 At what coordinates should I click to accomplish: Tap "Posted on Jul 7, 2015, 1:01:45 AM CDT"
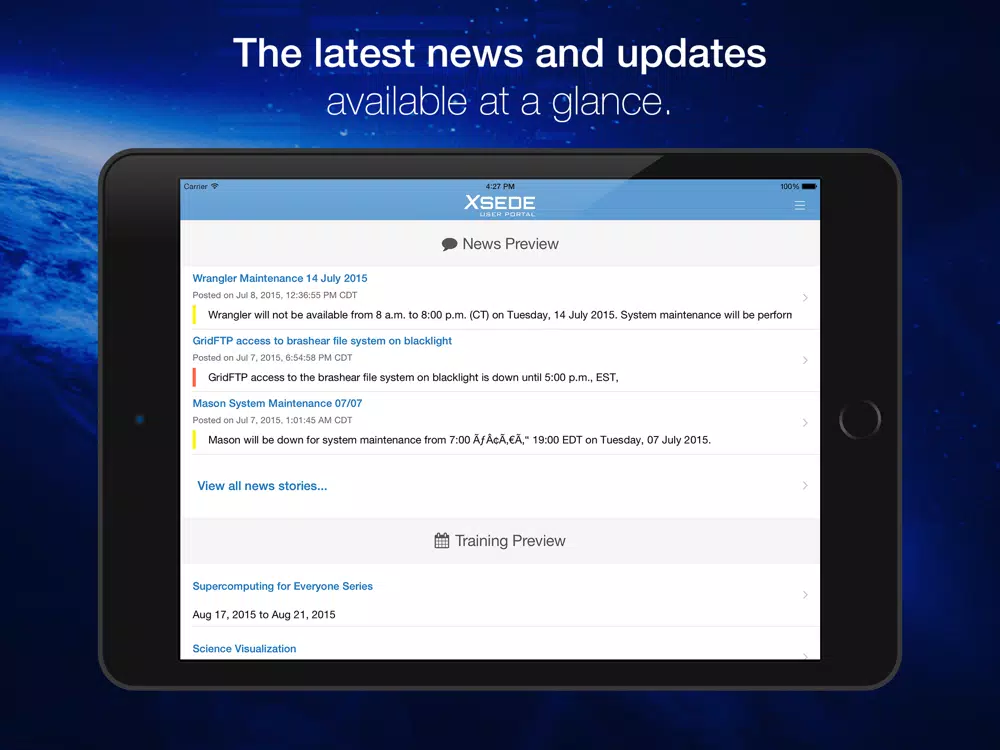click(x=272, y=420)
